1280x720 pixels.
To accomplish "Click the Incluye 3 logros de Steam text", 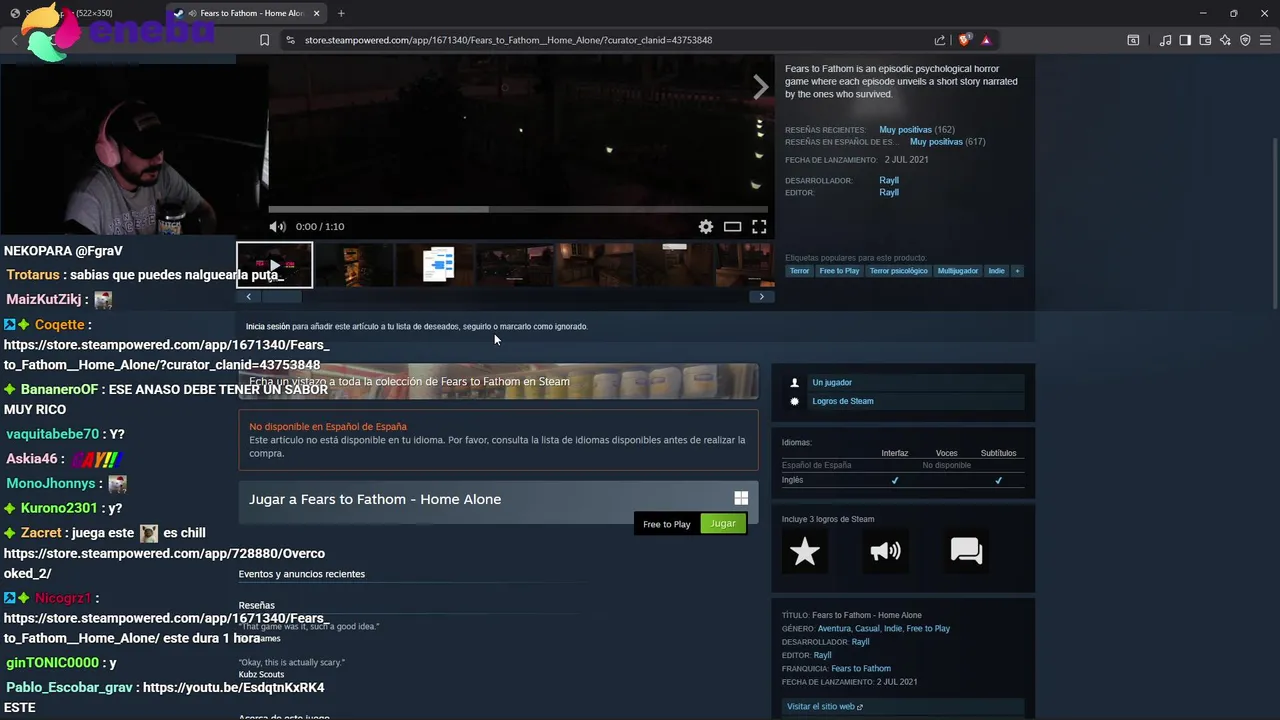I will [x=828, y=519].
